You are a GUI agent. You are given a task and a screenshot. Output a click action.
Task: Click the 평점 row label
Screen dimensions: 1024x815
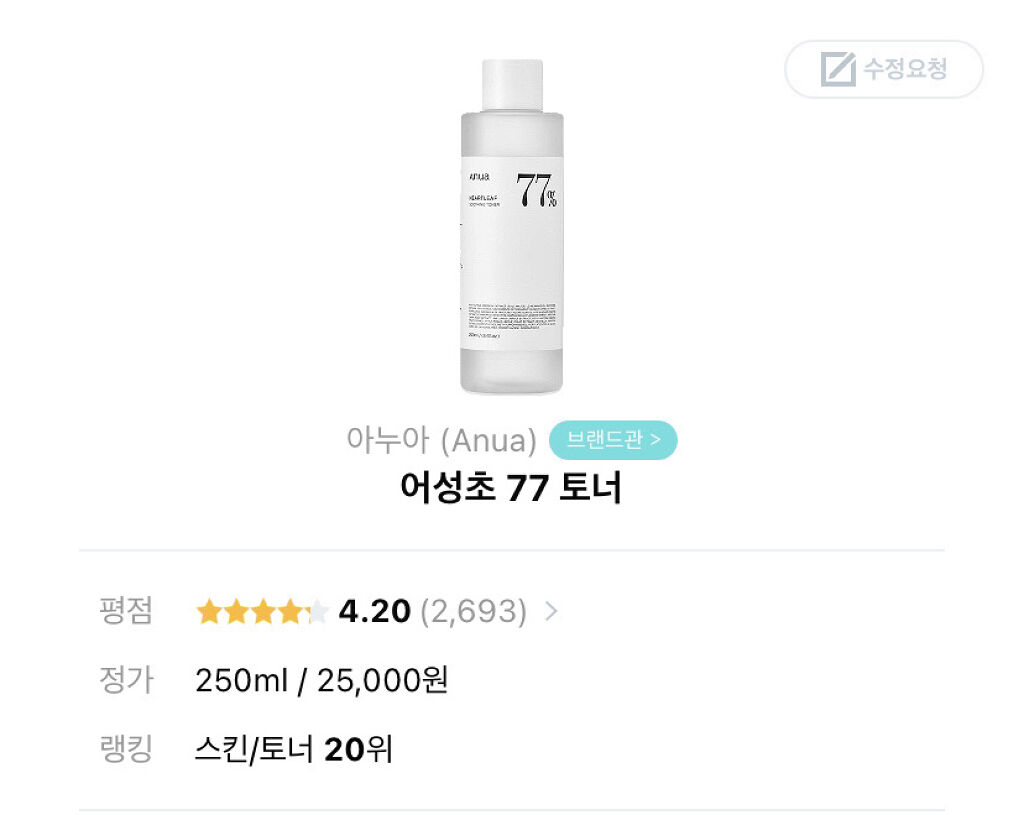pos(126,611)
